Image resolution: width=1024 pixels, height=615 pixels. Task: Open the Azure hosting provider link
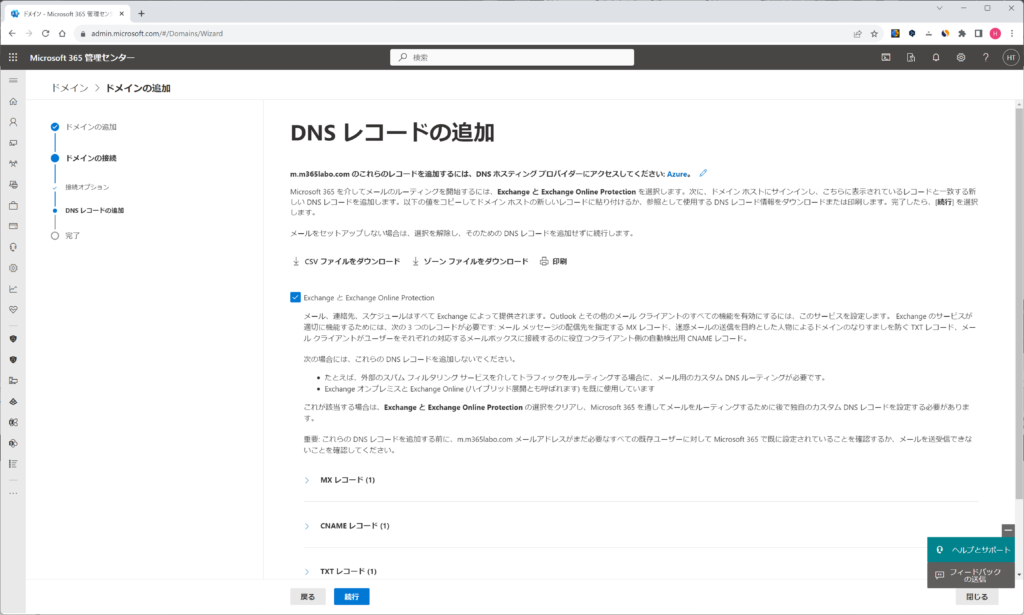[677, 174]
